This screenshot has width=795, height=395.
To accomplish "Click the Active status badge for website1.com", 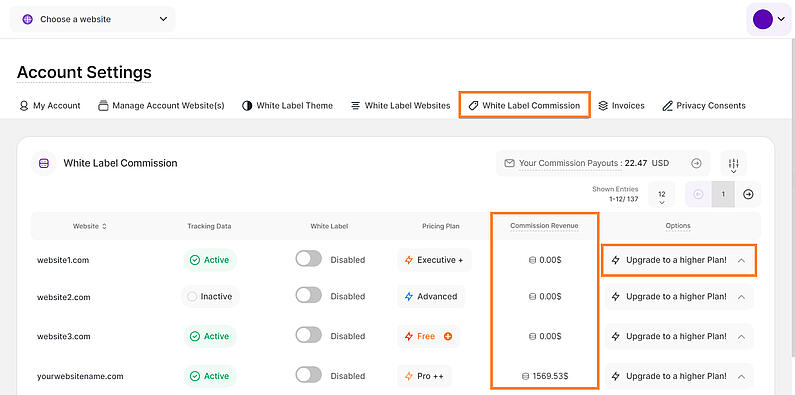I will (209, 260).
